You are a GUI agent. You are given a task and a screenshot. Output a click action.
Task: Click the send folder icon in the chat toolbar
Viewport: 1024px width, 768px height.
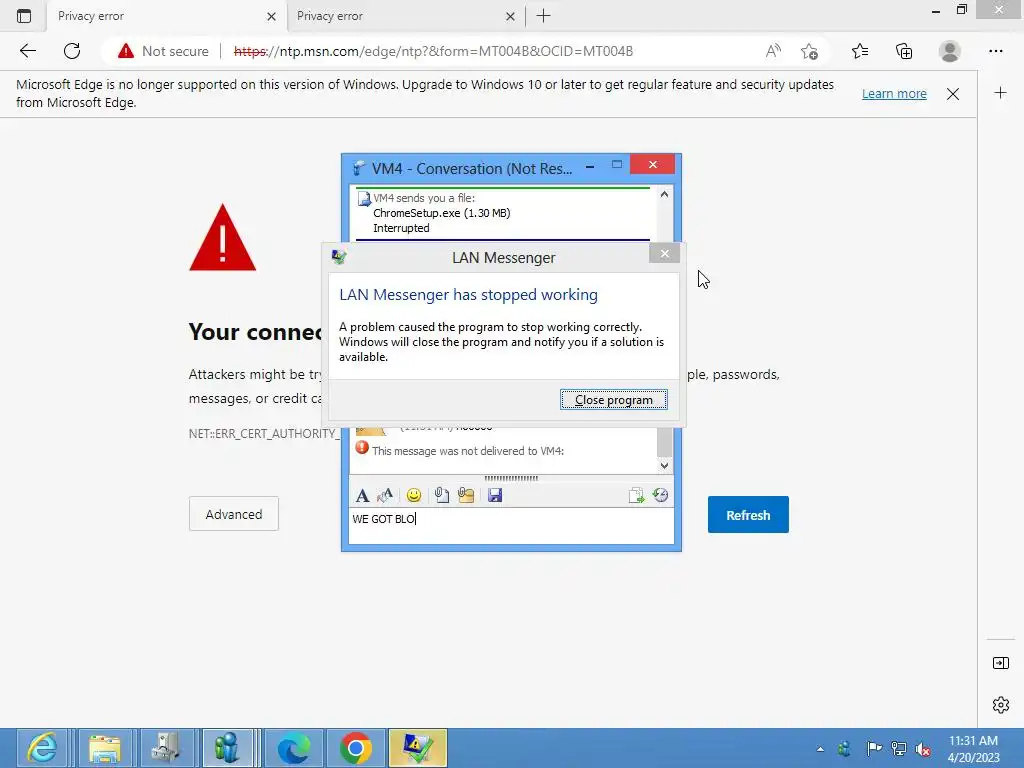click(466, 496)
